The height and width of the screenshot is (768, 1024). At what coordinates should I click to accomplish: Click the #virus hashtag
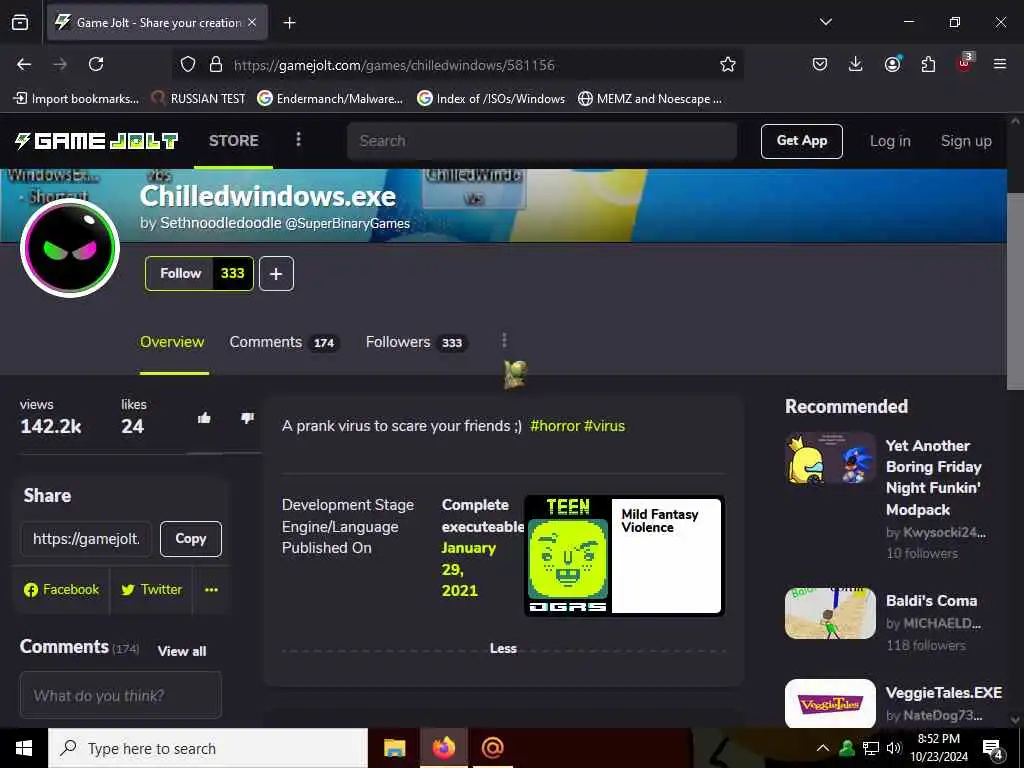point(604,426)
